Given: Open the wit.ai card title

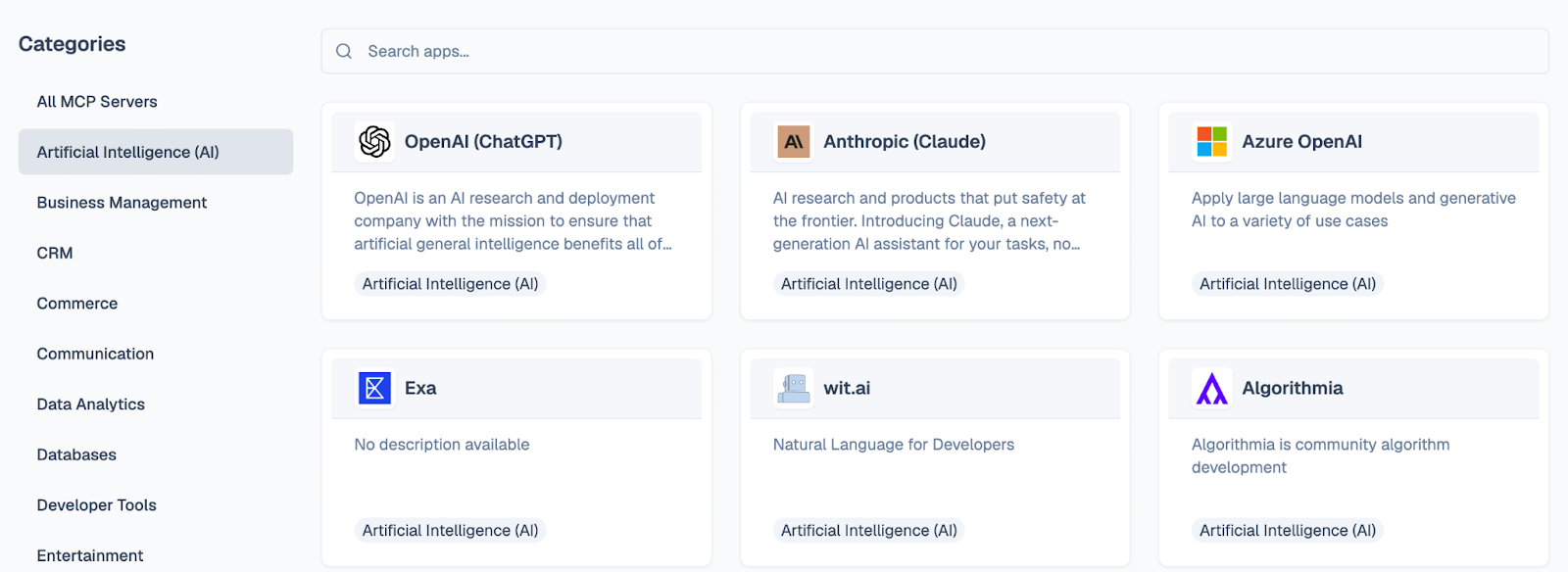Looking at the screenshot, I should pos(847,389).
